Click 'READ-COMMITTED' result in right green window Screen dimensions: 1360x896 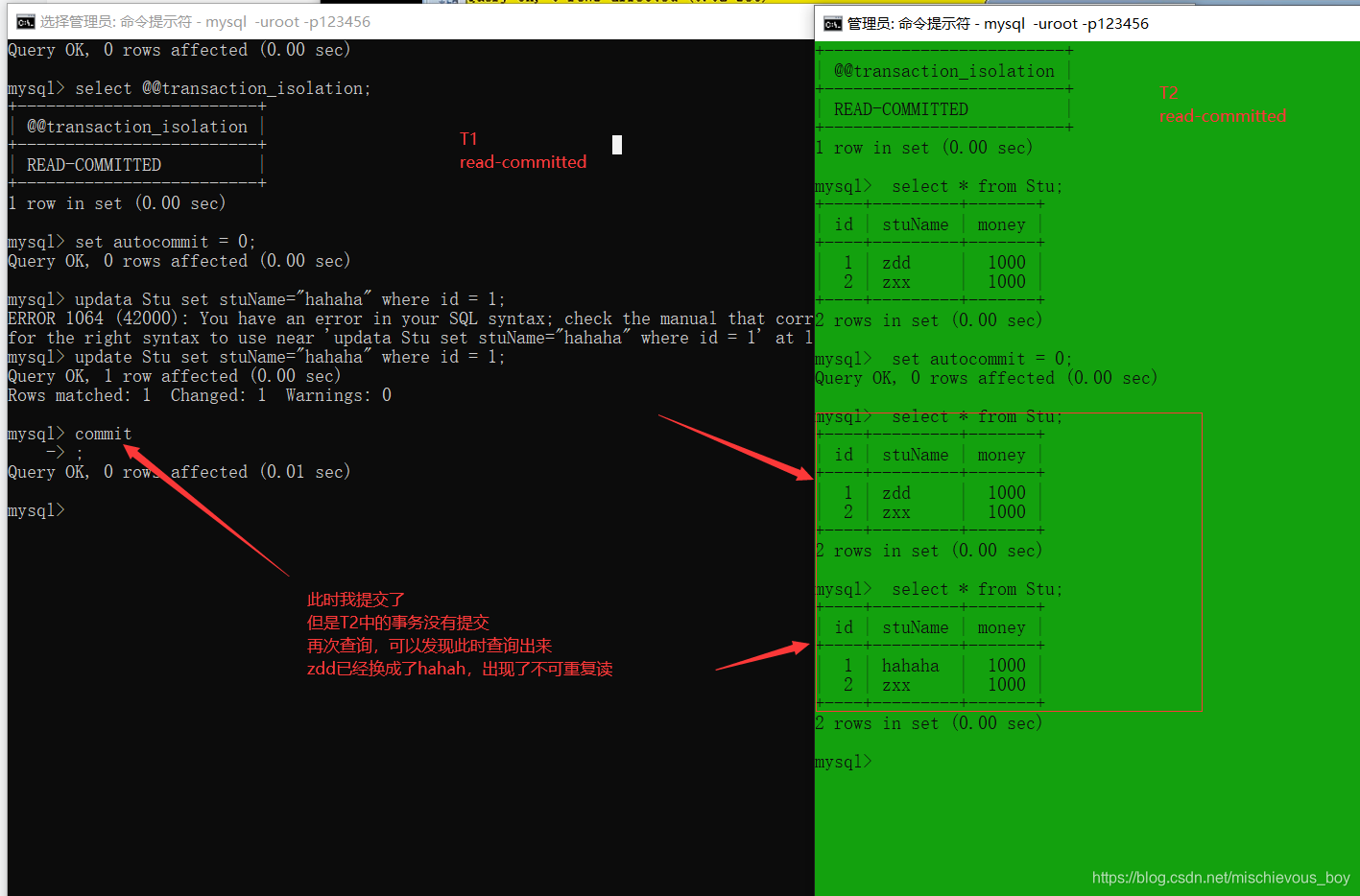pos(901,109)
